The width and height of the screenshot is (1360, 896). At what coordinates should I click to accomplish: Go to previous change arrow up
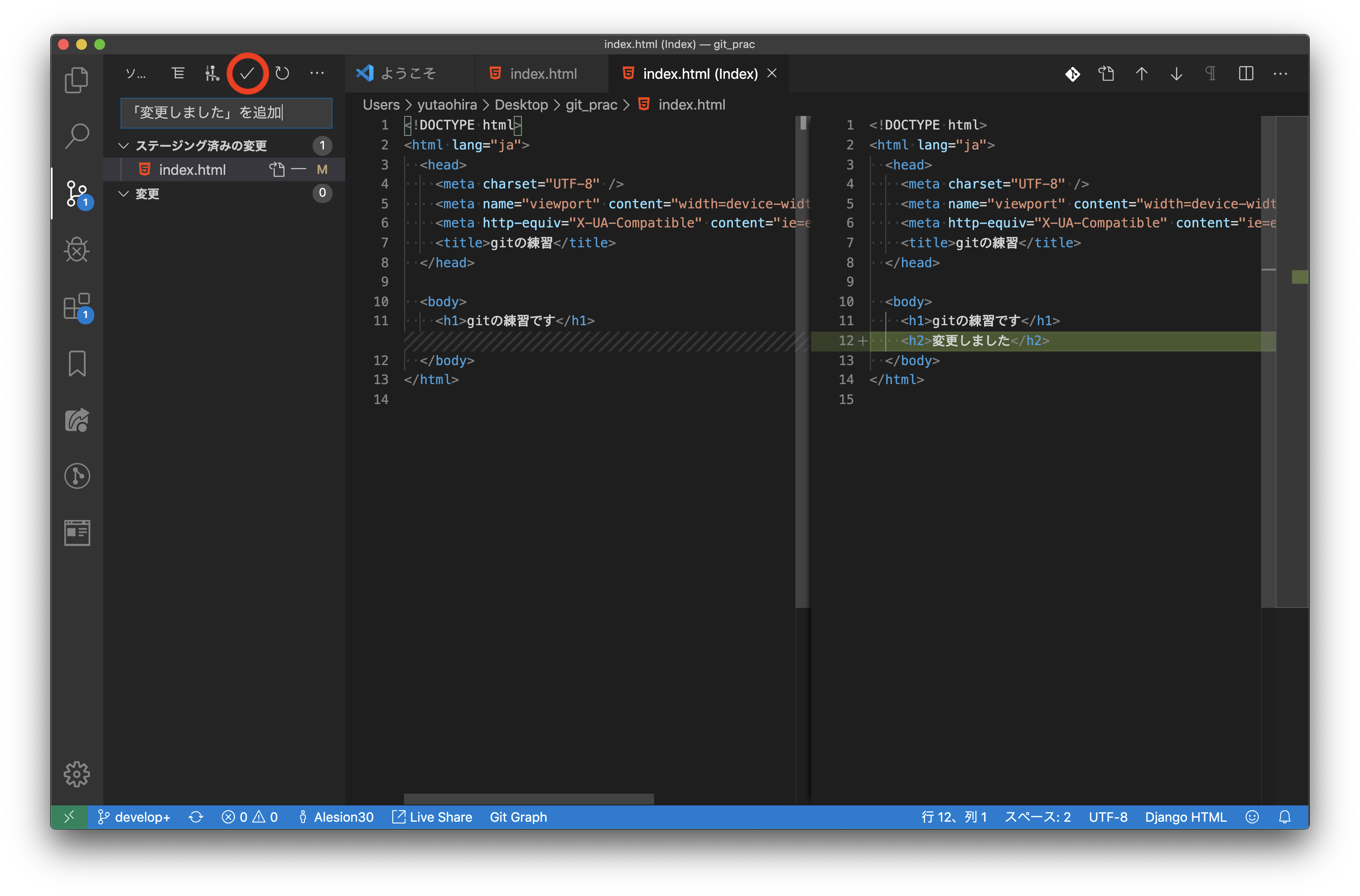[1141, 74]
